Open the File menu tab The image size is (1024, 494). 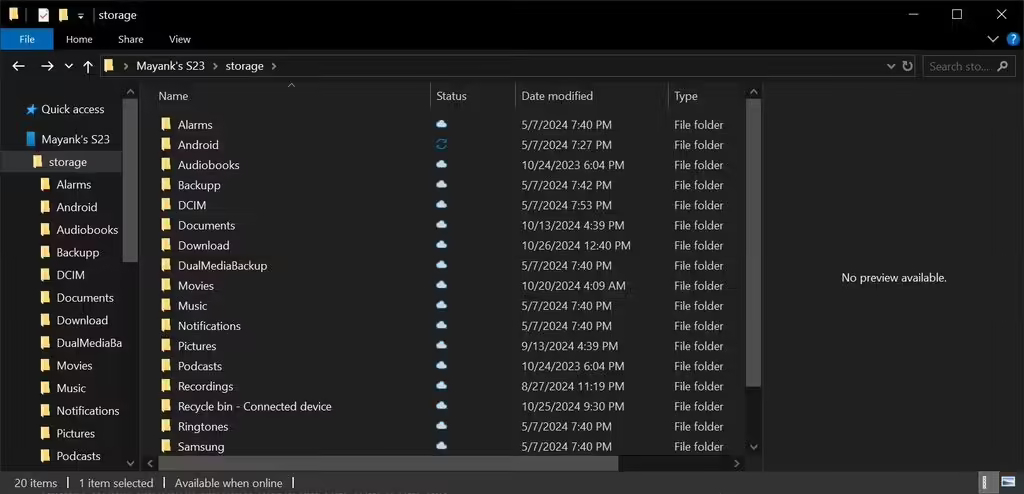(27, 39)
